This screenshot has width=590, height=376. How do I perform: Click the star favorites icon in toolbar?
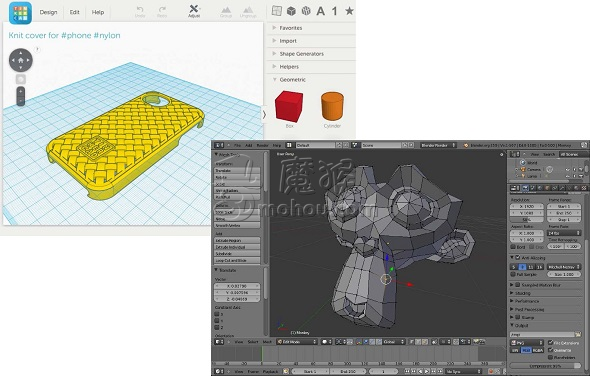pos(349,11)
